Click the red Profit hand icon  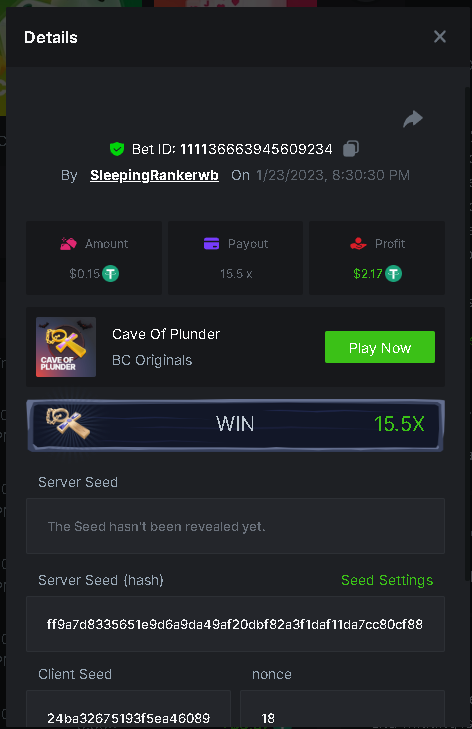pyautogui.click(x=358, y=244)
